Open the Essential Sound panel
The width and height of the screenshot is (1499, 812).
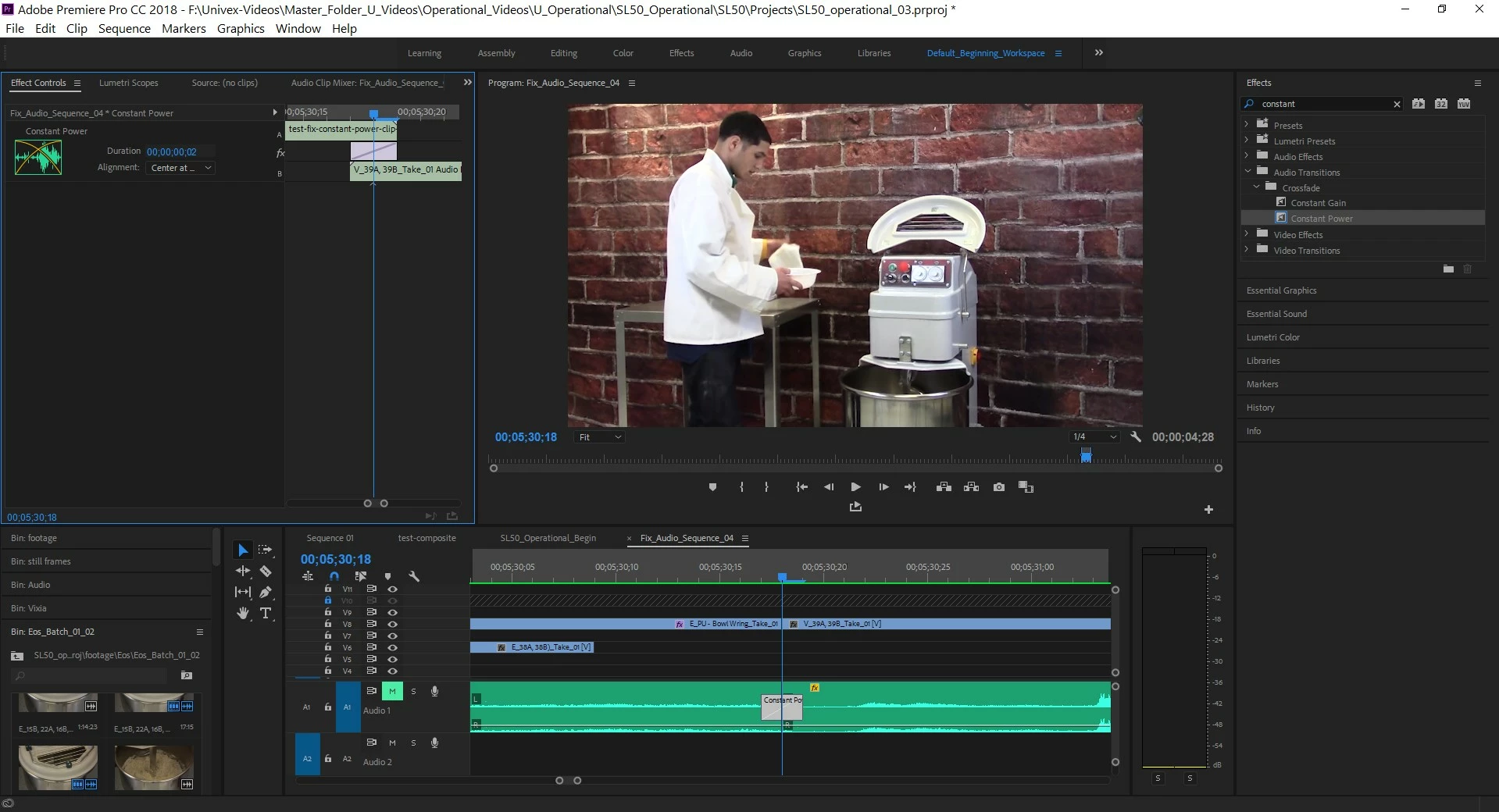1276,314
